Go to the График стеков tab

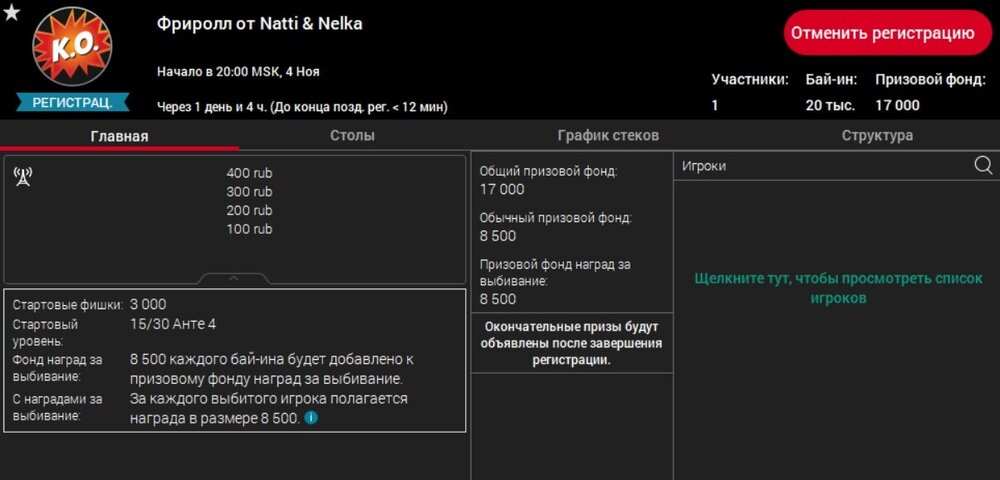[608, 136]
